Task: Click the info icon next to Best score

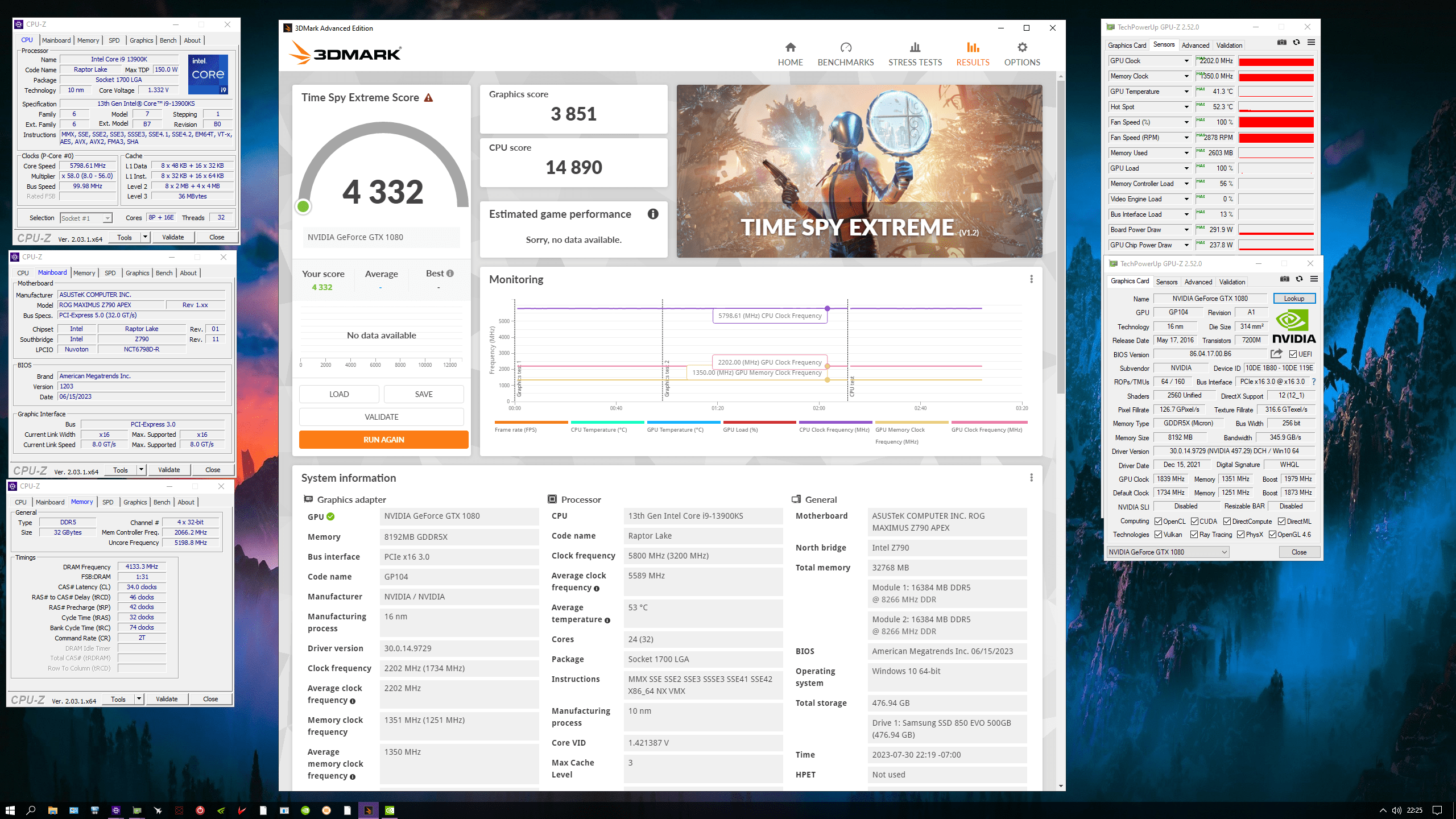Action: [x=450, y=274]
